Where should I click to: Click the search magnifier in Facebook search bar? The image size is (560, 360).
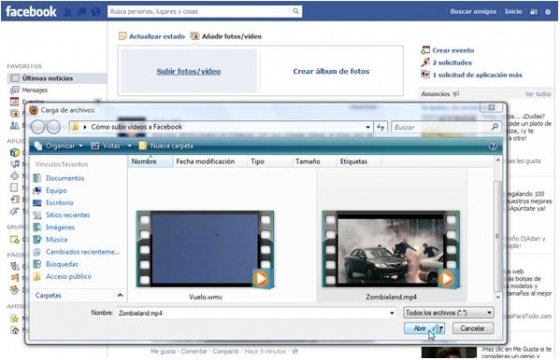(296, 11)
